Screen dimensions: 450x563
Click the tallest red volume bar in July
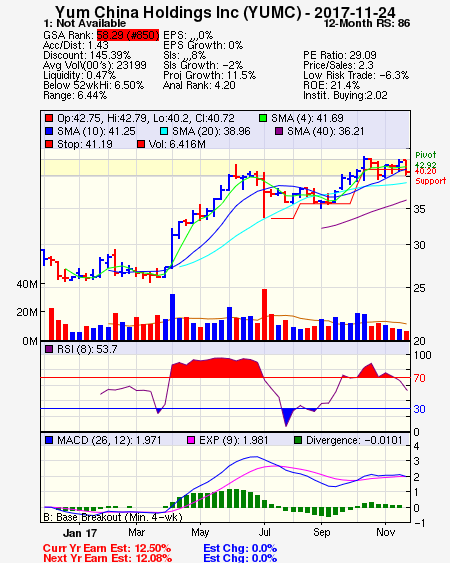264,315
